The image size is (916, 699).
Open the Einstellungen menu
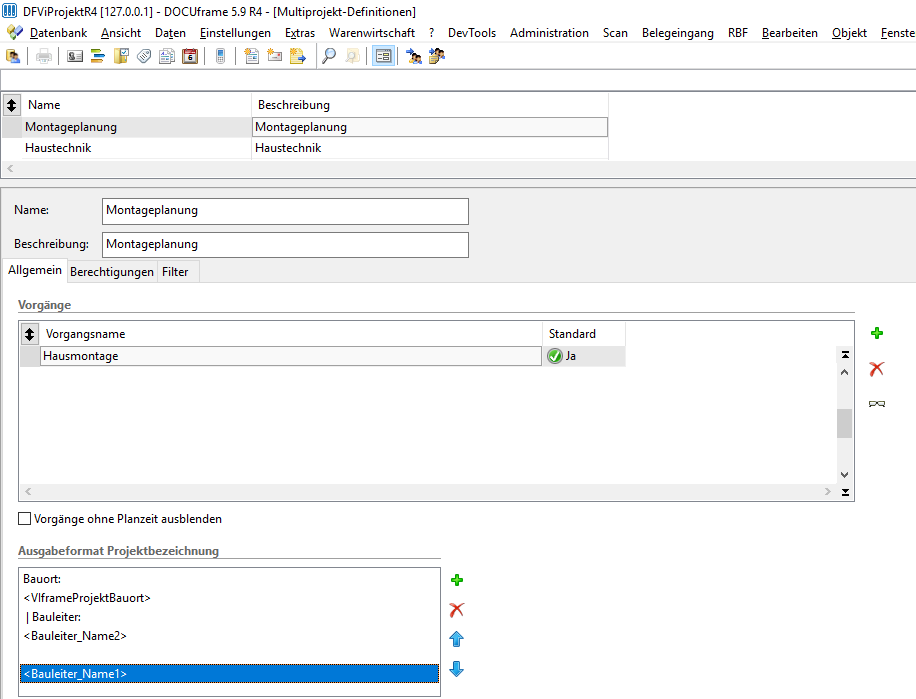click(235, 33)
